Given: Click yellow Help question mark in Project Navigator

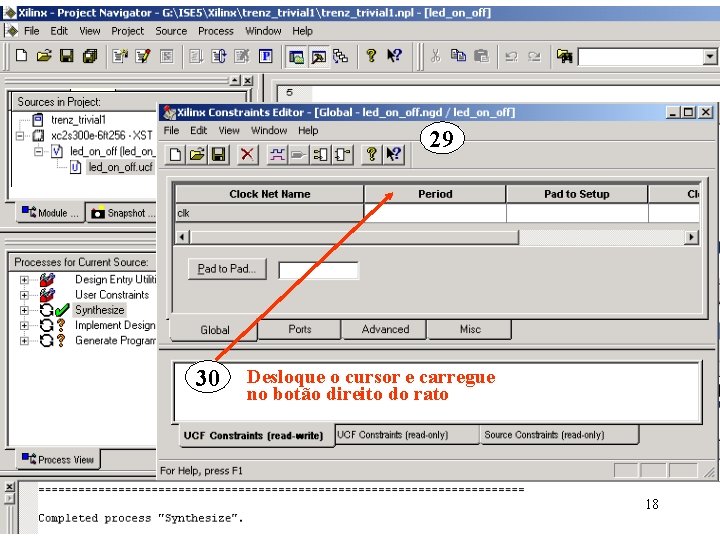Looking at the screenshot, I should tap(371, 56).
